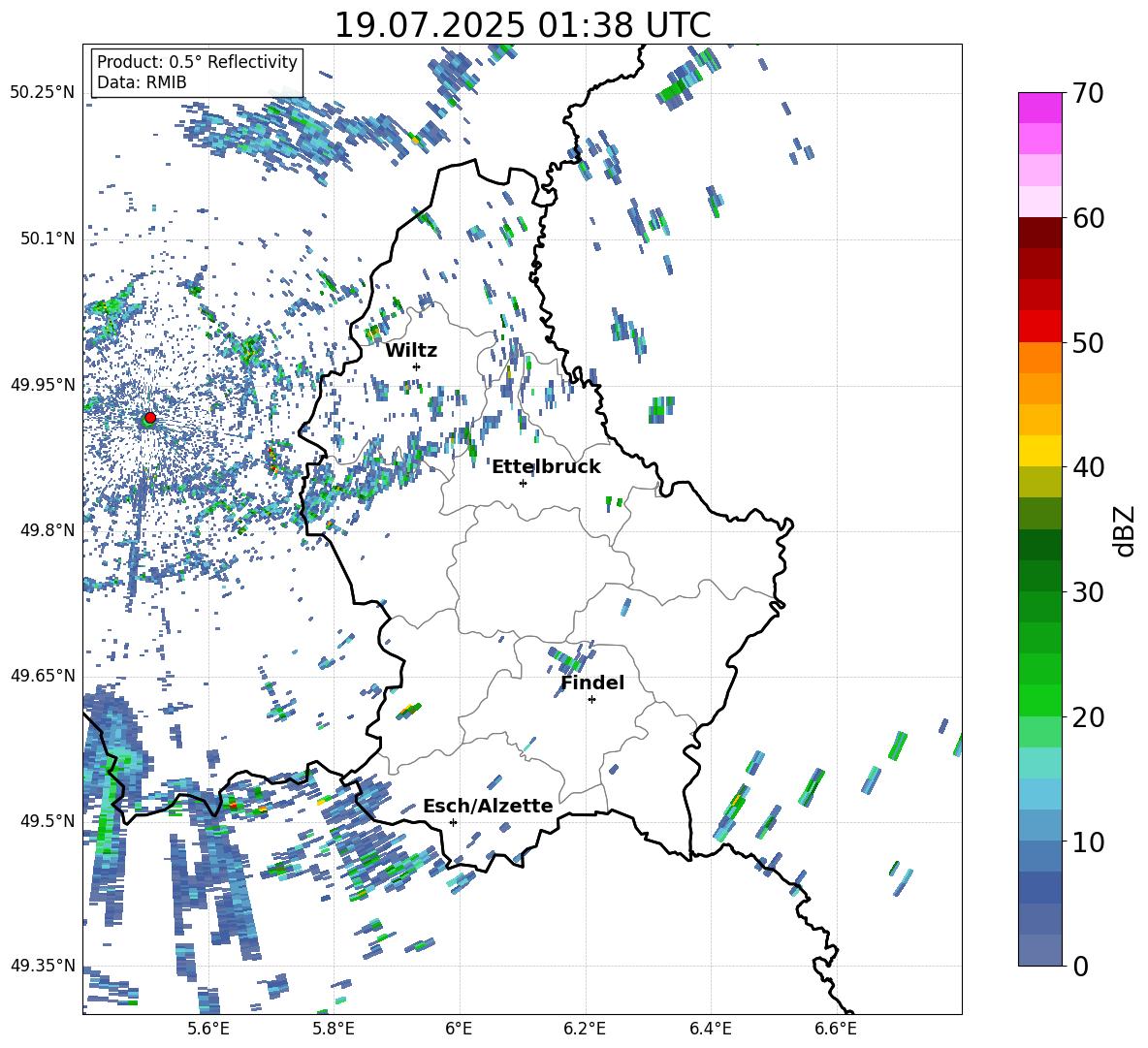Viewport: 1148px width, 1048px height.
Task: Click the Wiltz city label
Action: (x=411, y=351)
